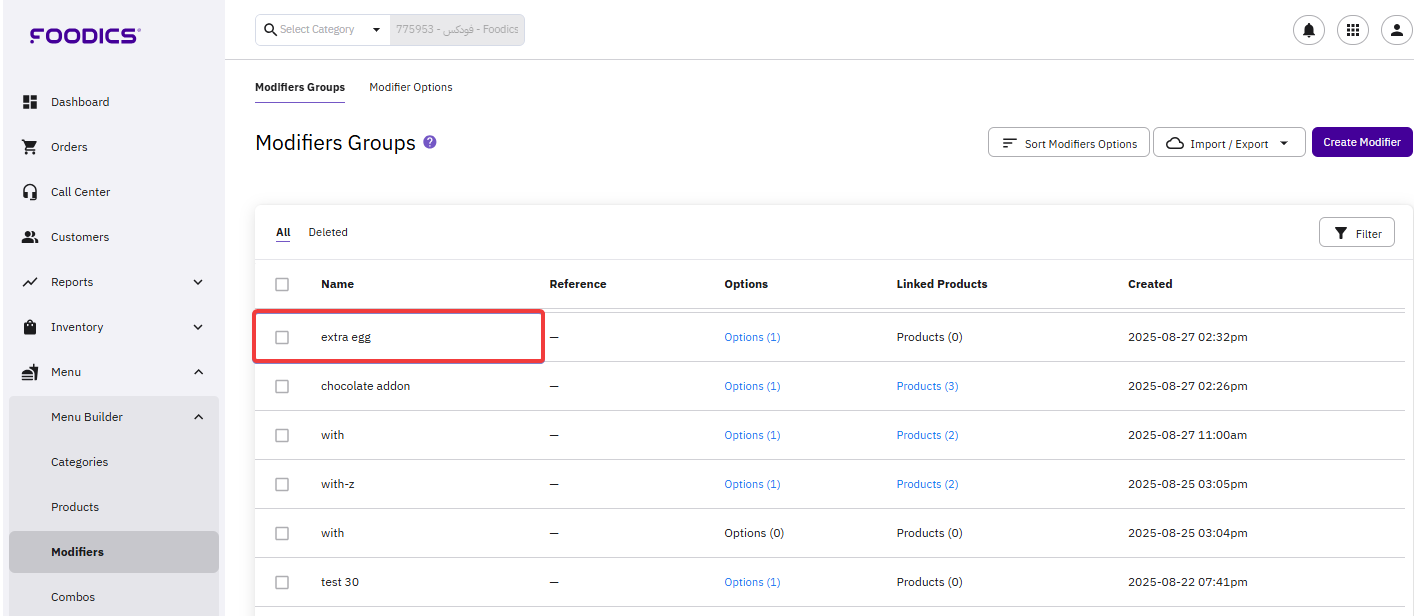The width and height of the screenshot is (1414, 616).
Task: Click the Dashboard icon in sidebar
Action: point(30,102)
